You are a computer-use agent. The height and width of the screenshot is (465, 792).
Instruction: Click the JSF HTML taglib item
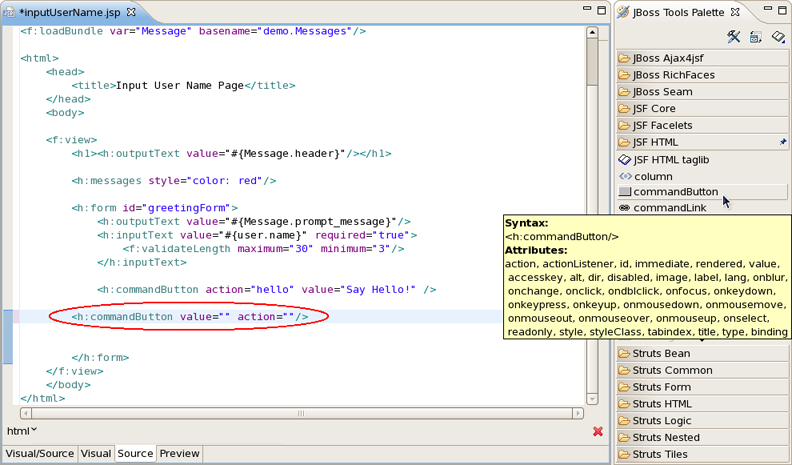(671, 159)
